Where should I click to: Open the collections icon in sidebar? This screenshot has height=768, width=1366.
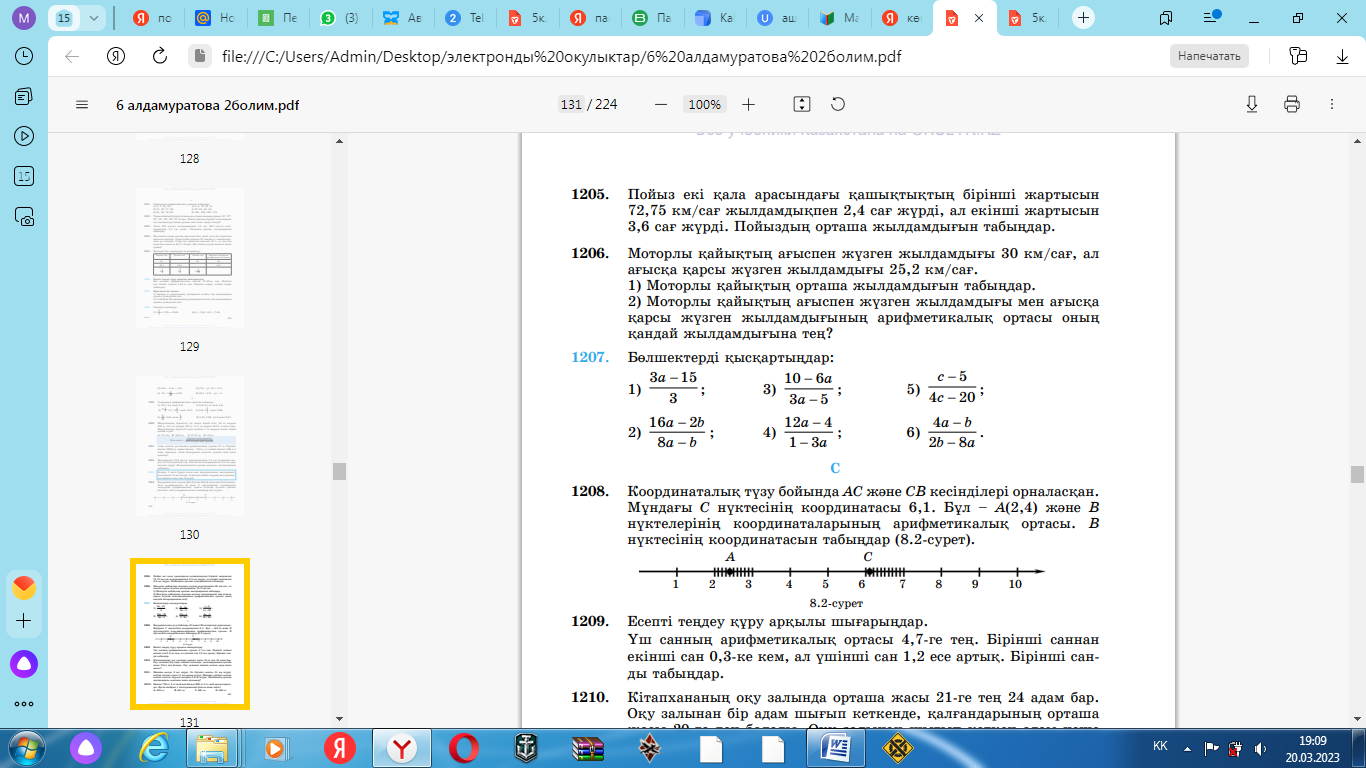pos(25,96)
